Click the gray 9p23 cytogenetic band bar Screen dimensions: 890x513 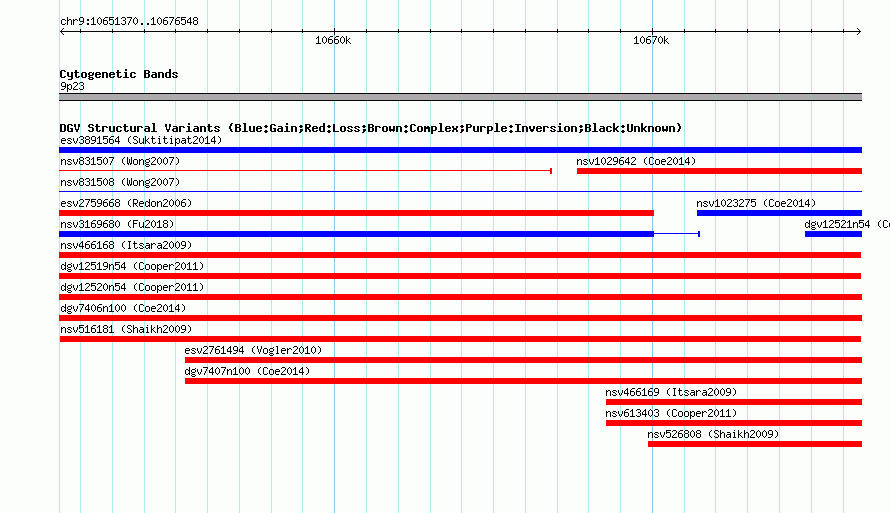coord(460,97)
